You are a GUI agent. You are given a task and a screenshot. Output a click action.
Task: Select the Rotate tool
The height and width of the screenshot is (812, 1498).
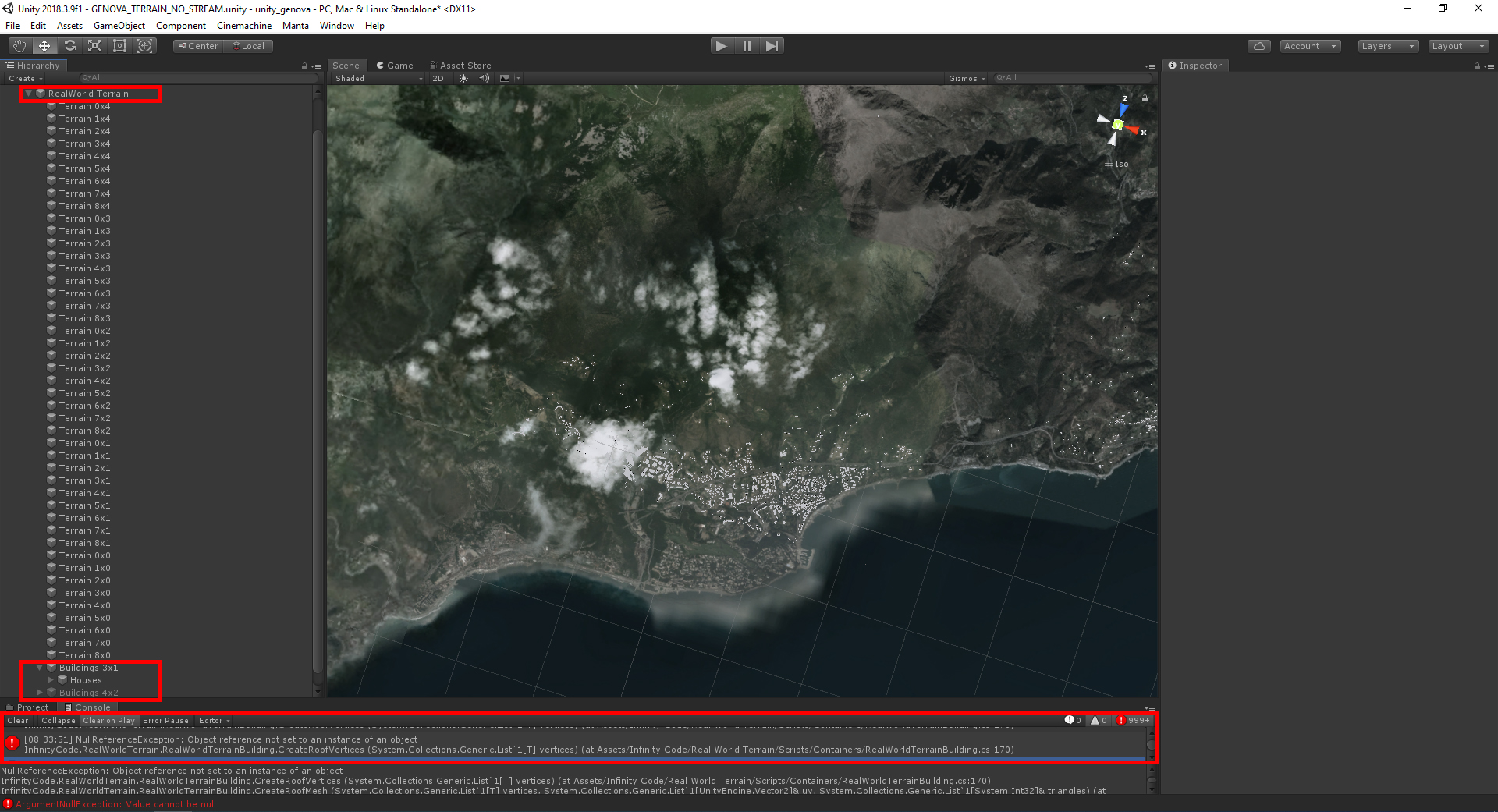(69, 46)
